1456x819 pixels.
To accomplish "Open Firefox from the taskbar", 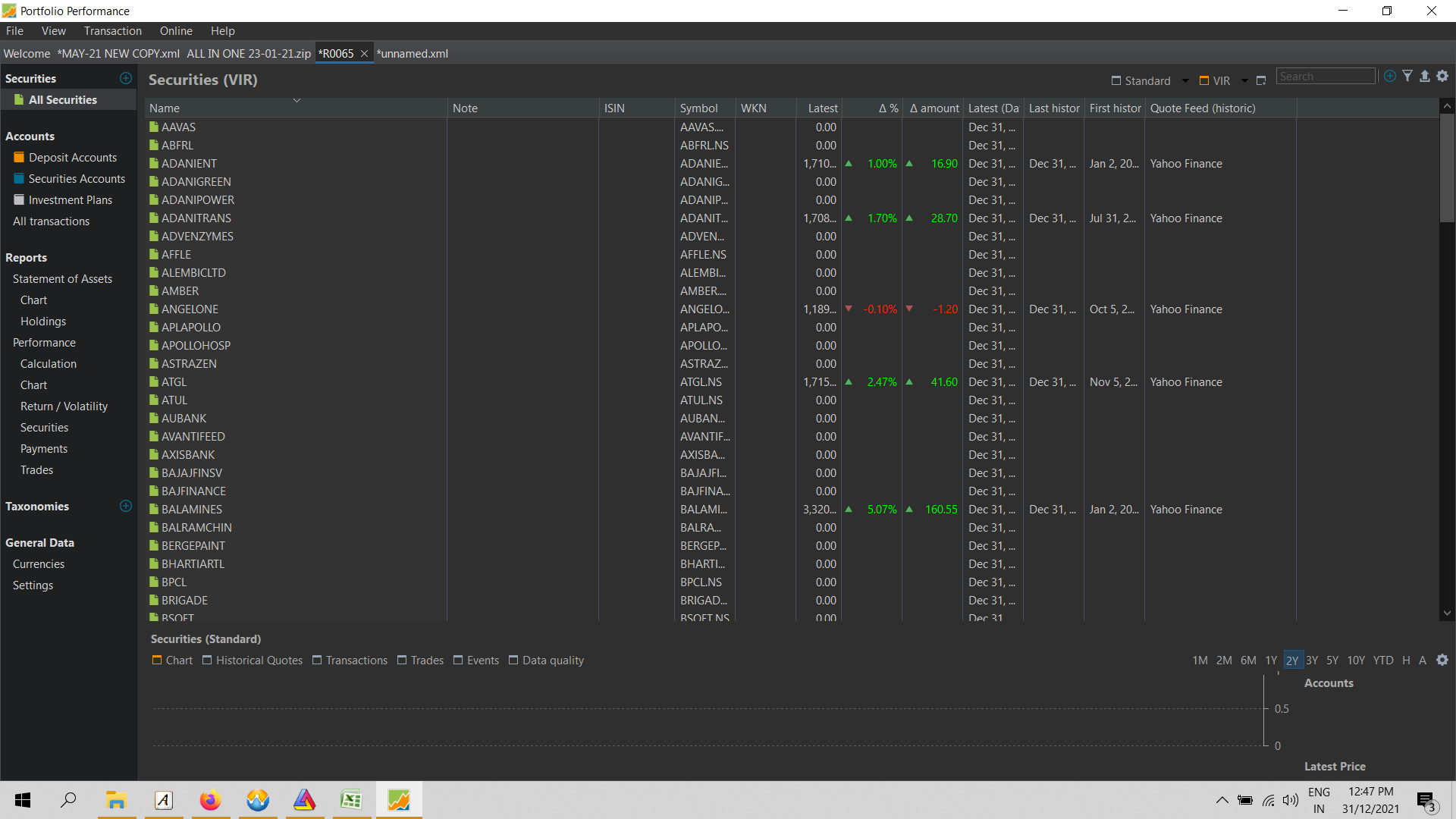I will point(210,800).
